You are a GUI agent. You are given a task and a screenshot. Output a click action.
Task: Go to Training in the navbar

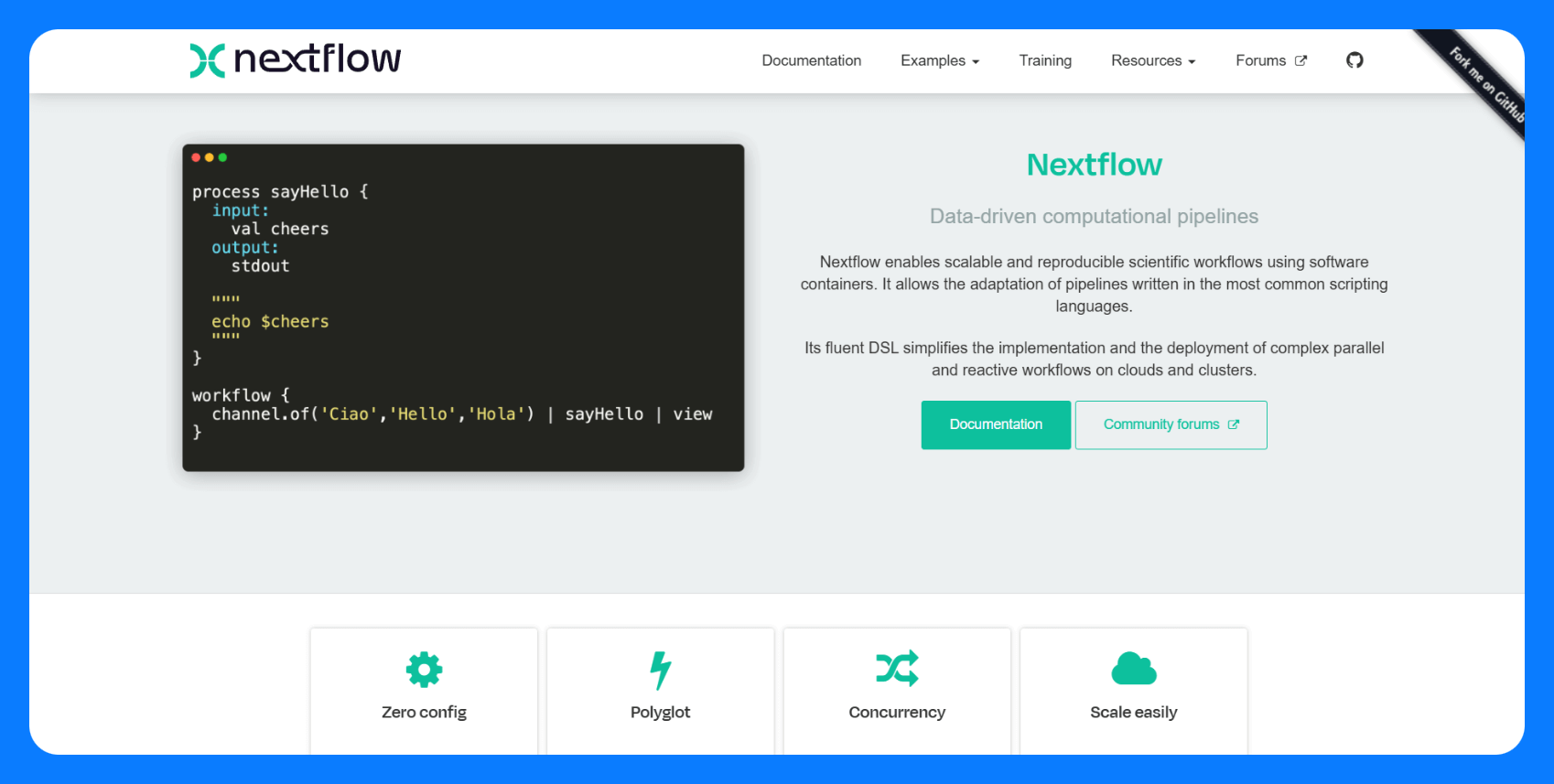pos(1045,60)
